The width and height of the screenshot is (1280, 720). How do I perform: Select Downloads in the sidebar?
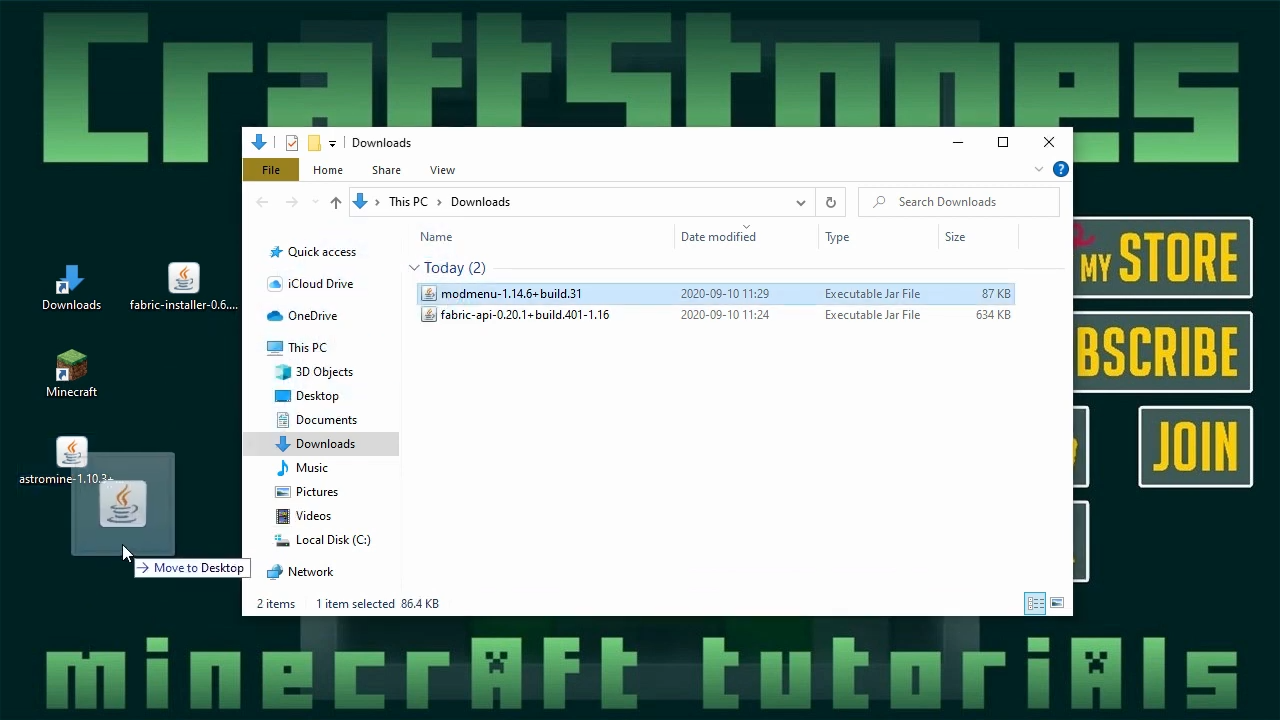(321, 444)
